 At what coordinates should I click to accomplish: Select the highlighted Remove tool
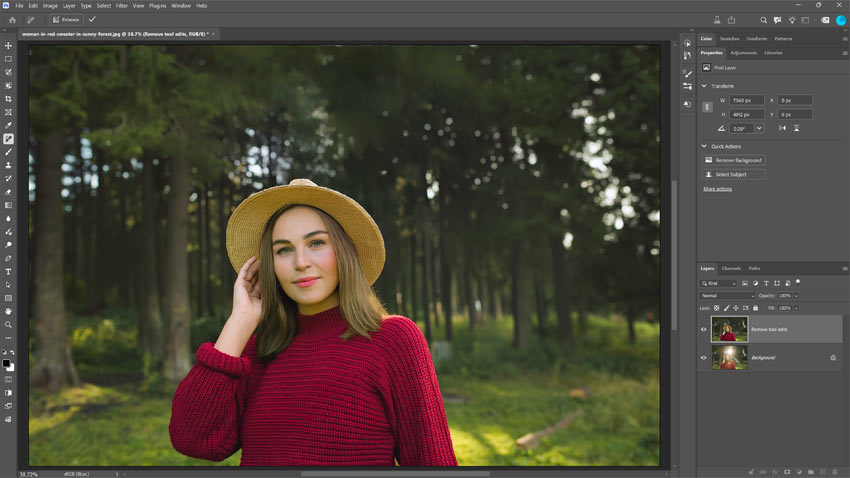[8, 139]
